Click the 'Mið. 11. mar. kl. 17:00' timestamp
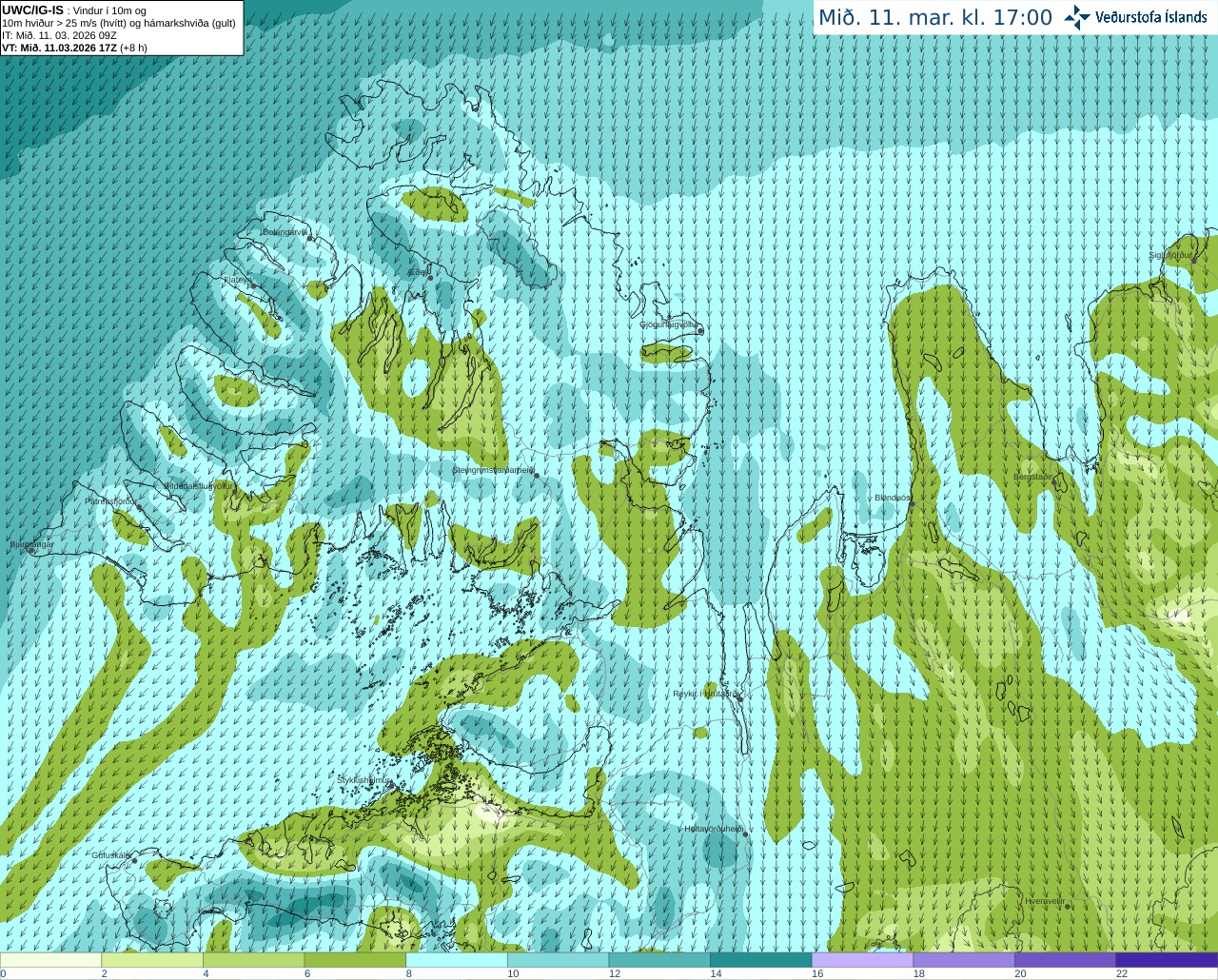1218x980 pixels. coord(935,17)
